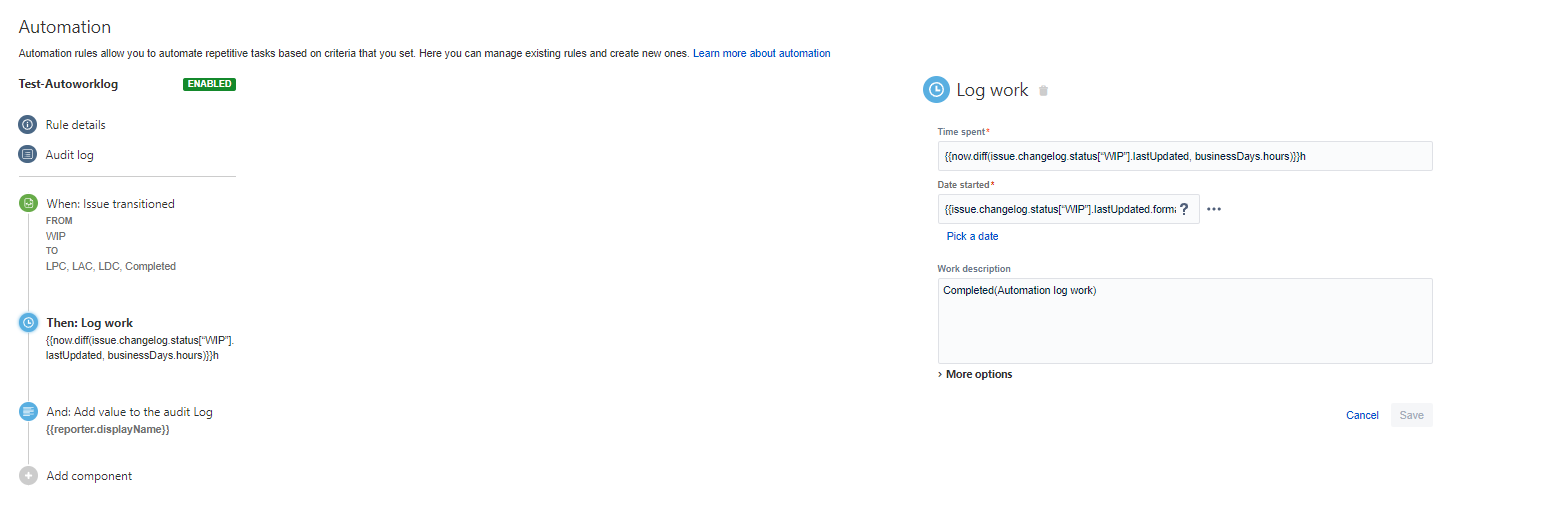Click the ENABLED status badge
This screenshot has width=1558, height=519.
[209, 84]
